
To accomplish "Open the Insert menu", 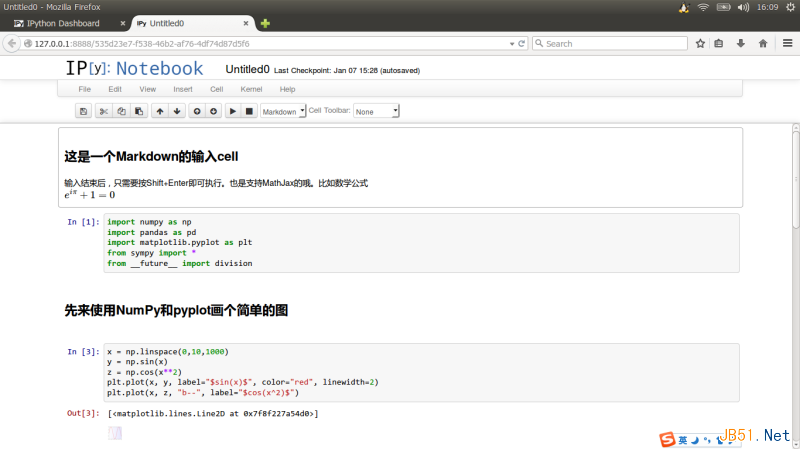I will click(x=183, y=89).
